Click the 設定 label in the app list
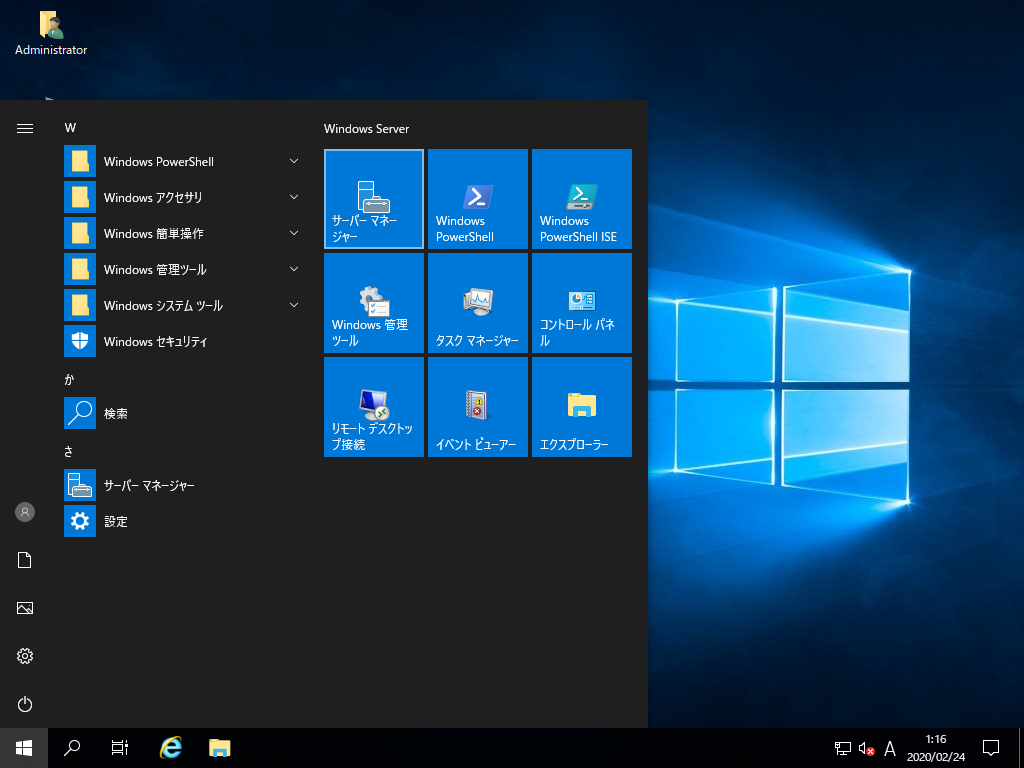The width and height of the screenshot is (1024, 768). tap(116, 521)
